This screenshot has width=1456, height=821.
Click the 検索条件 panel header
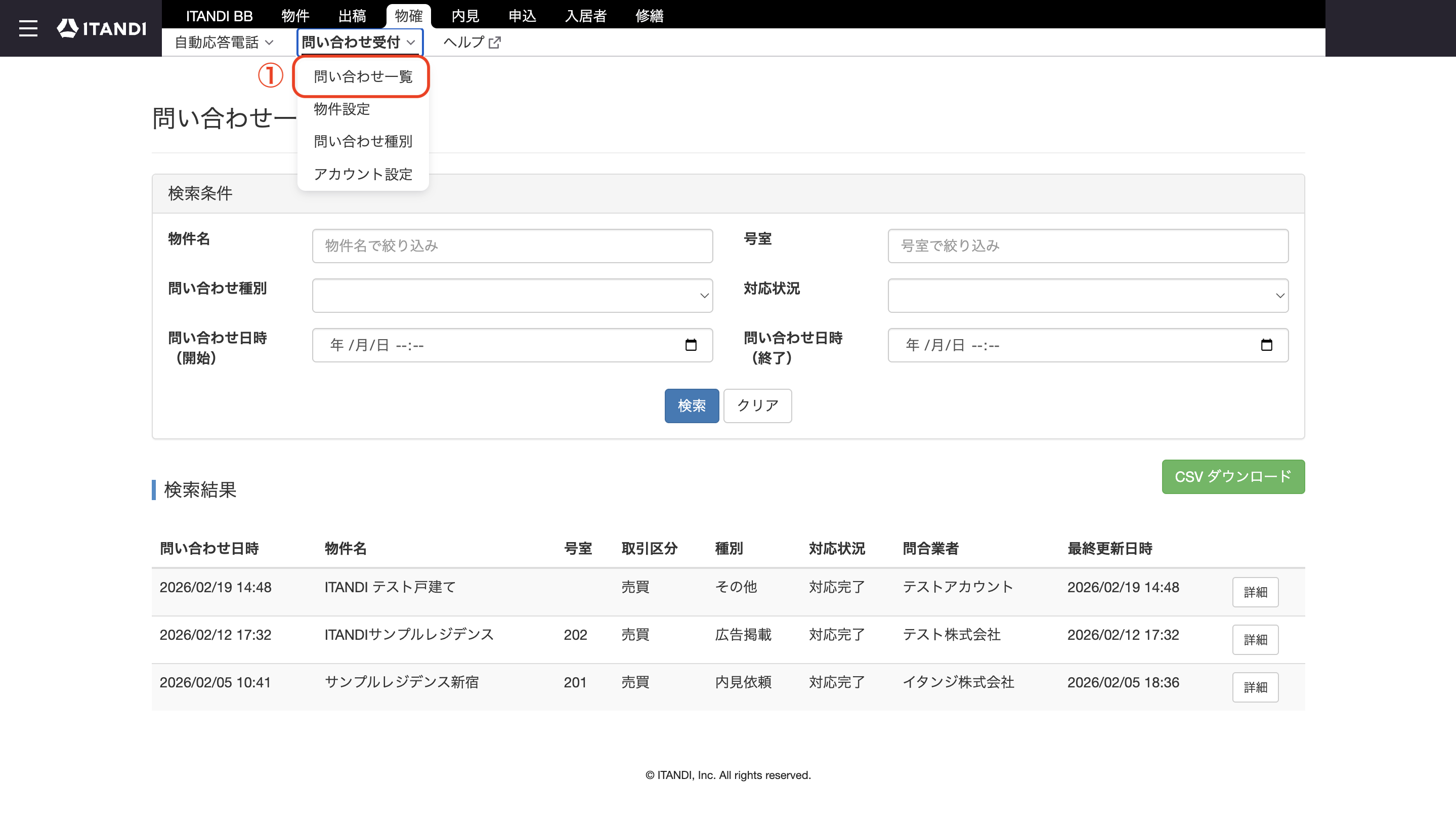click(728, 194)
